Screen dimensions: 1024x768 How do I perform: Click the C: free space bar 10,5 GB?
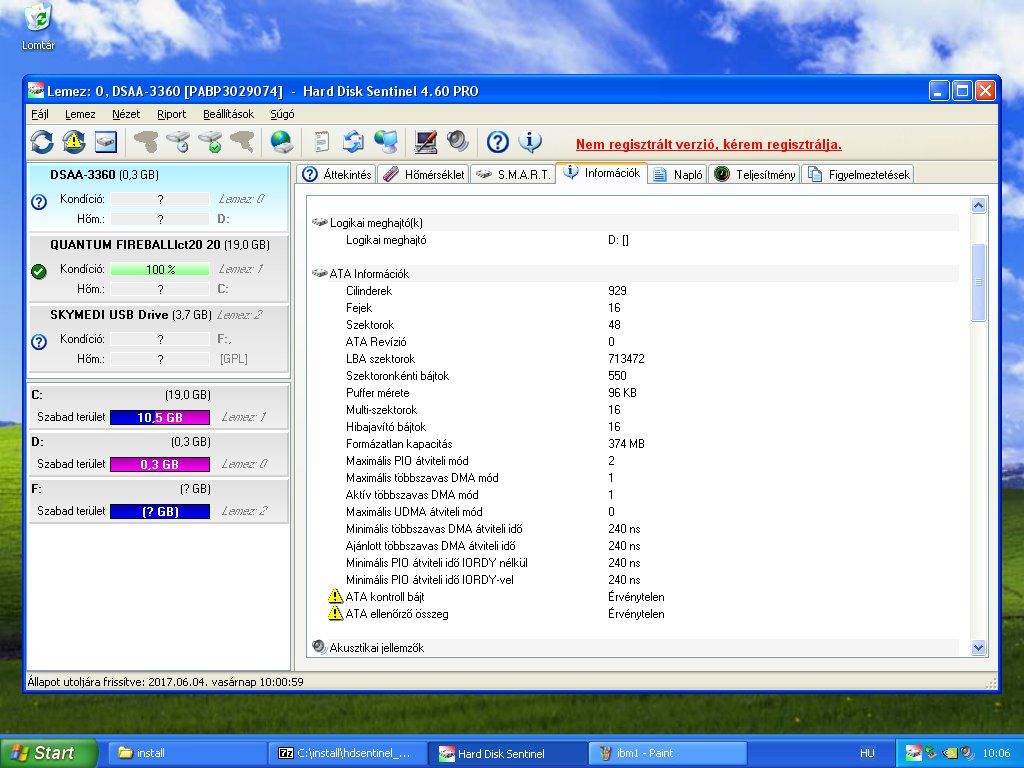pos(160,417)
